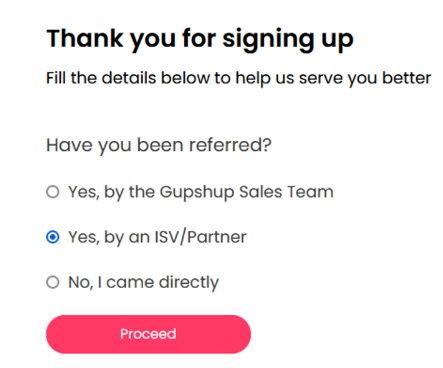Click the 'Yes, by the Gupshup Sales Team' label

tap(201, 192)
